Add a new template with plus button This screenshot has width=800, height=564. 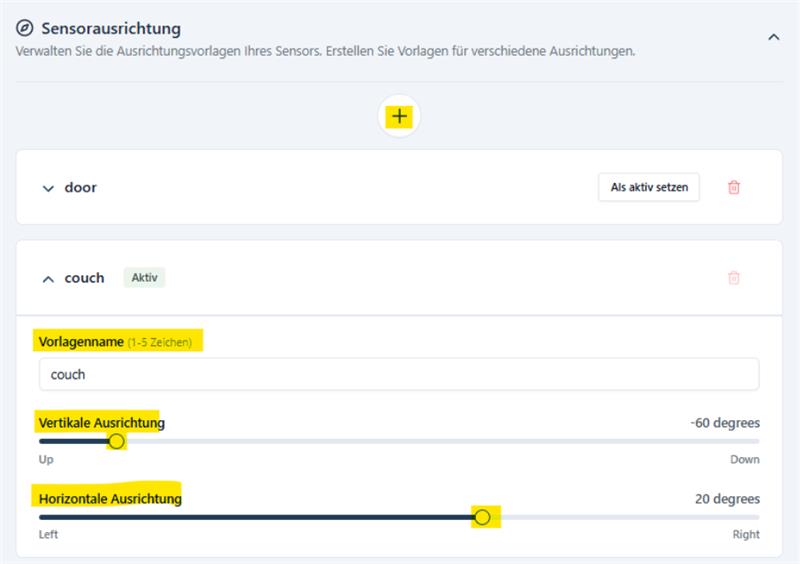399,117
